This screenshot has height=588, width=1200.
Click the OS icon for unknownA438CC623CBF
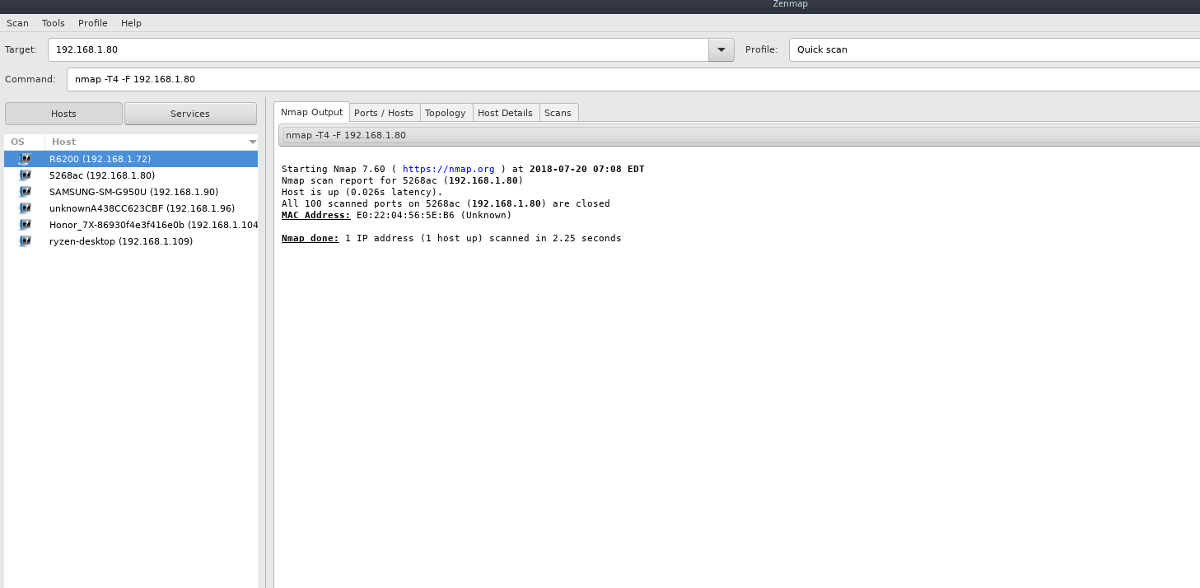(x=24, y=208)
